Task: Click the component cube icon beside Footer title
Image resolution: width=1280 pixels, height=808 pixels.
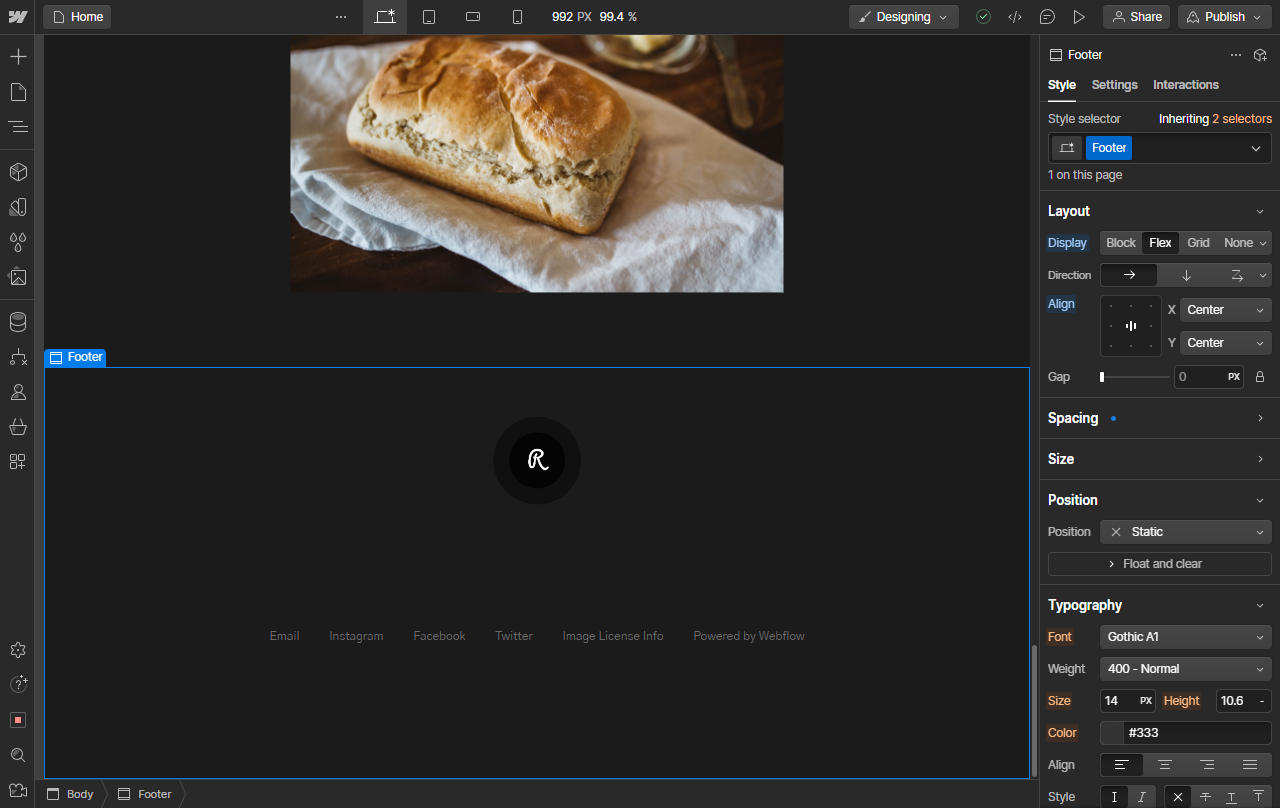Action: (1261, 55)
